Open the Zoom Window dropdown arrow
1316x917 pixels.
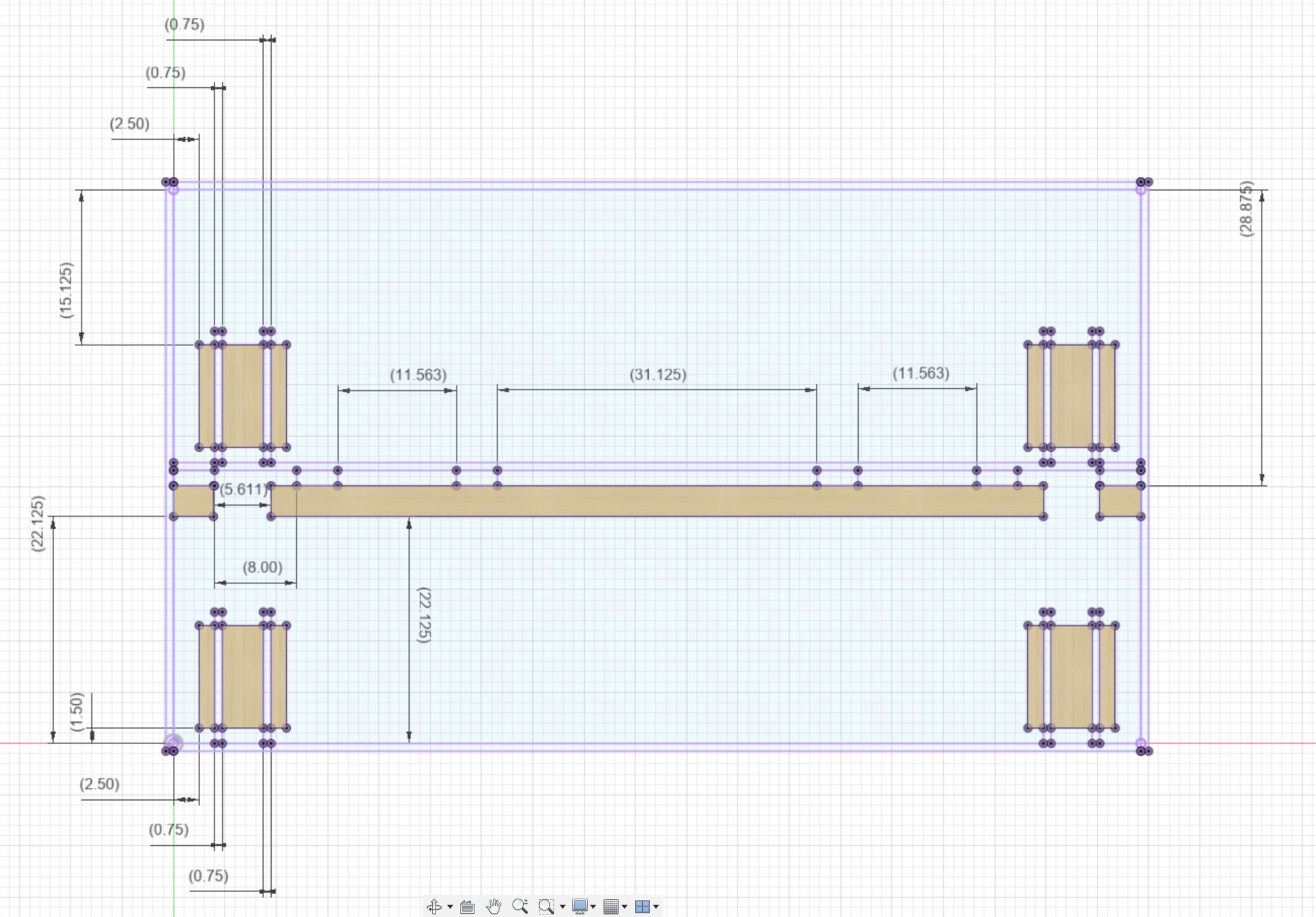(563, 906)
